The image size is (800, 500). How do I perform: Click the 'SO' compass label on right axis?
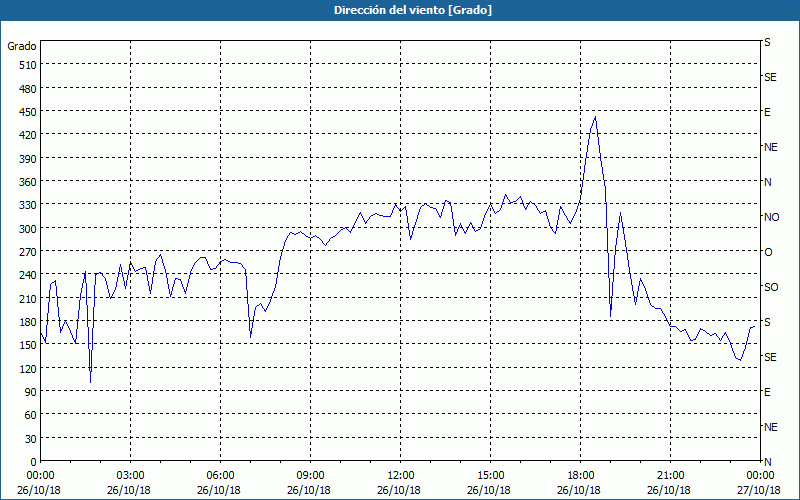[x=771, y=287]
